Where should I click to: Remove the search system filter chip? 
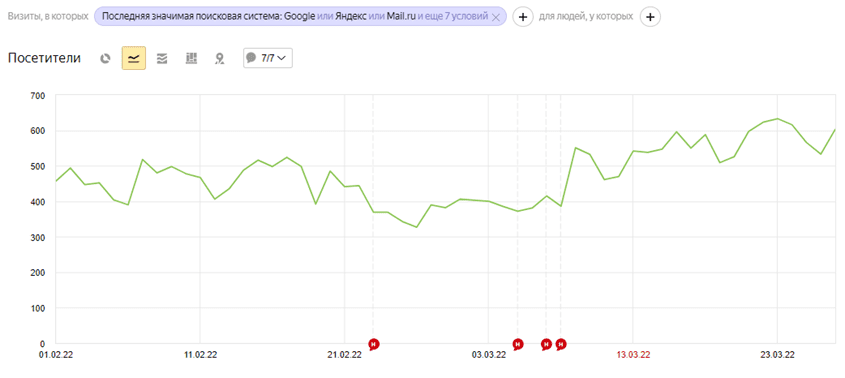point(496,17)
